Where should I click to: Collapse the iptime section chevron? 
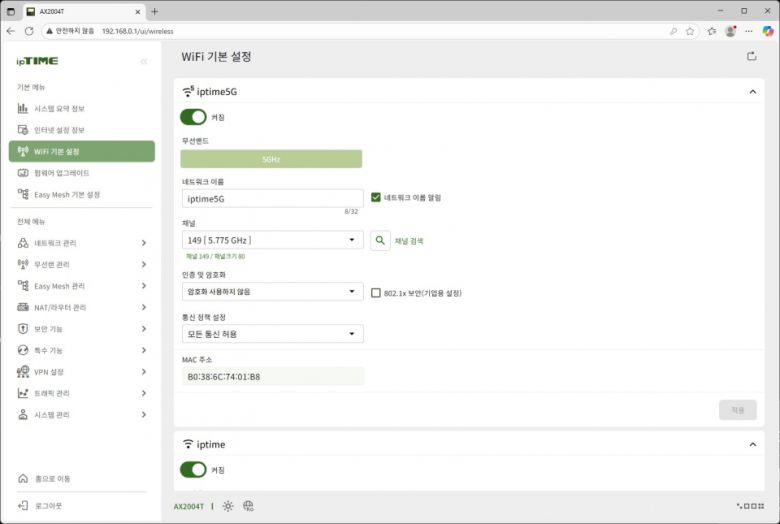[753, 444]
